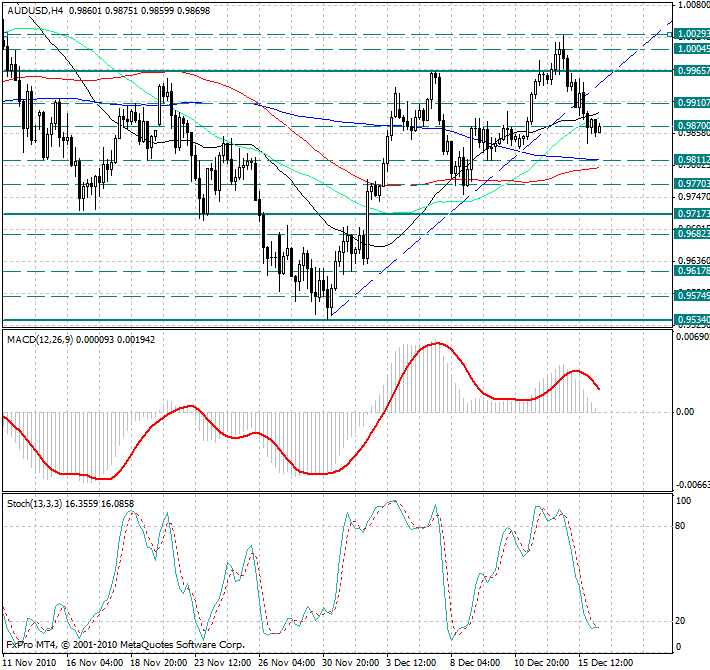Screen dimensions: 710x670
Task: Click the MACD 0.00 zero level value
Action: (x=685, y=412)
